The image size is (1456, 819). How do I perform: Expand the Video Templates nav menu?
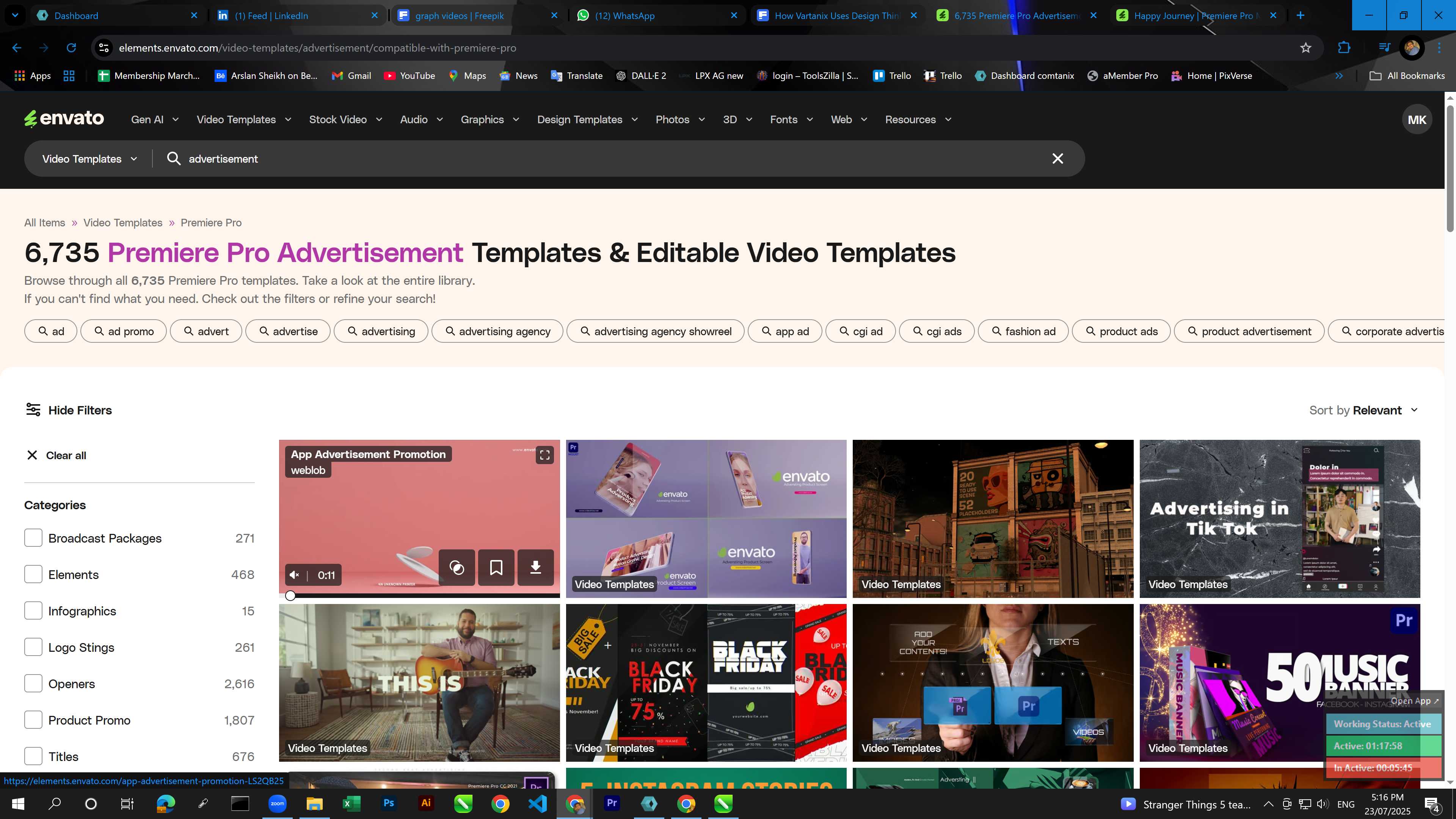click(x=243, y=119)
